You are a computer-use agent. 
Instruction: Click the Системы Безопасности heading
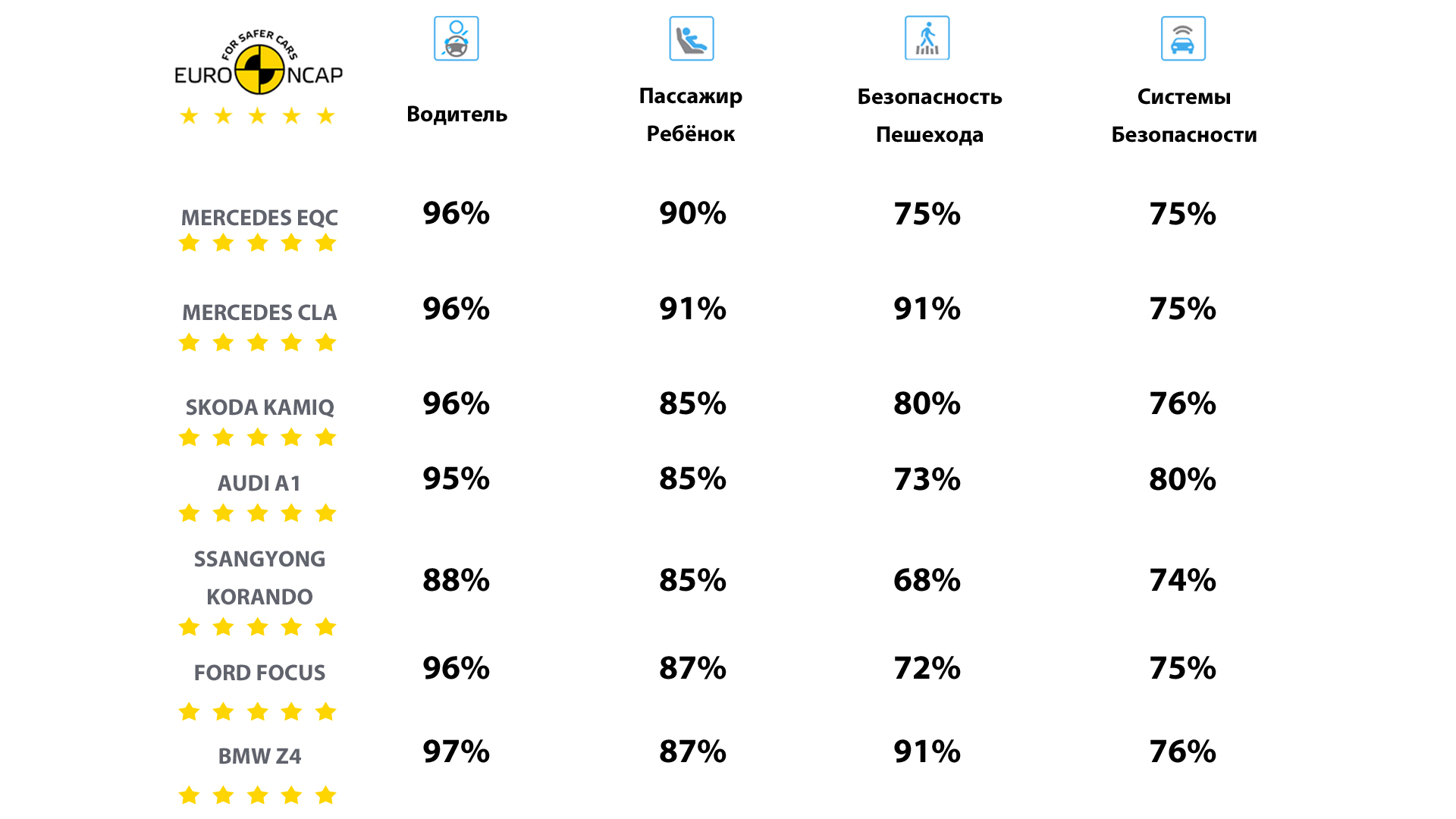[x=1184, y=115]
